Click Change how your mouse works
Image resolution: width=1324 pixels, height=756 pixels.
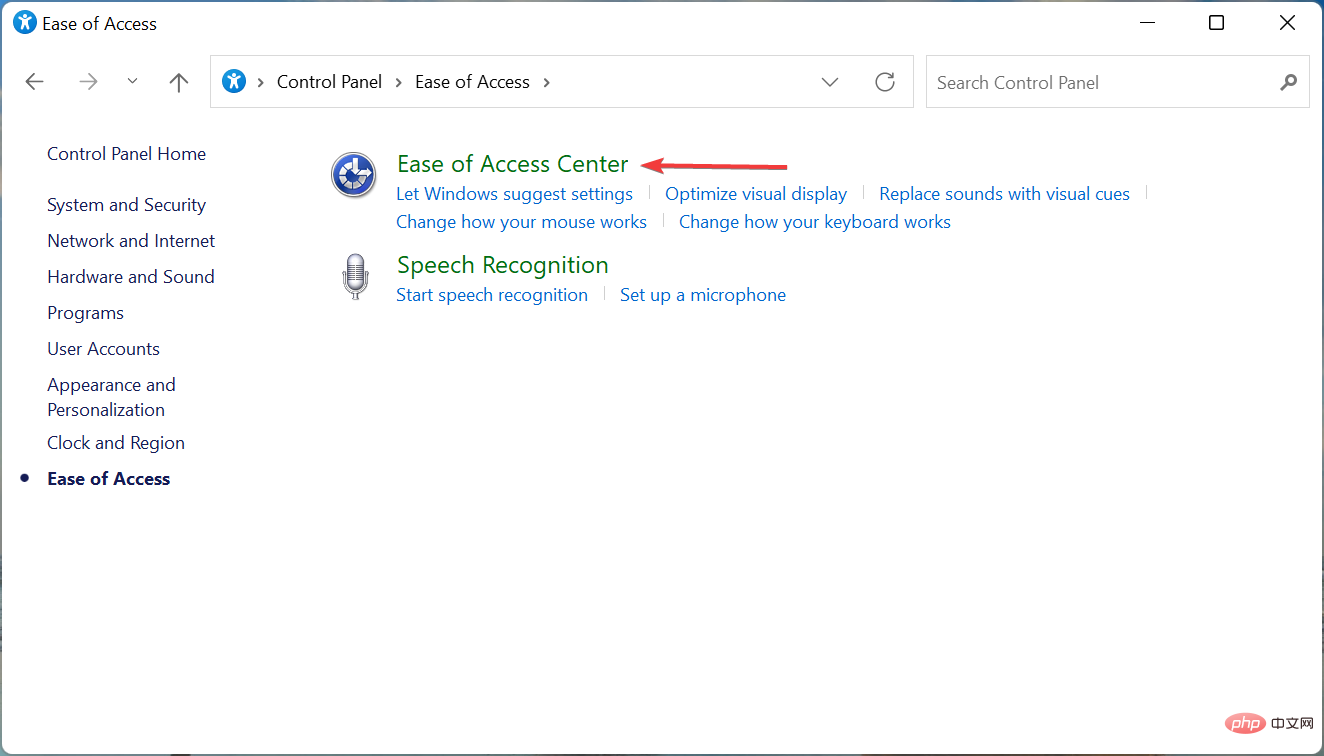pyautogui.click(x=521, y=222)
